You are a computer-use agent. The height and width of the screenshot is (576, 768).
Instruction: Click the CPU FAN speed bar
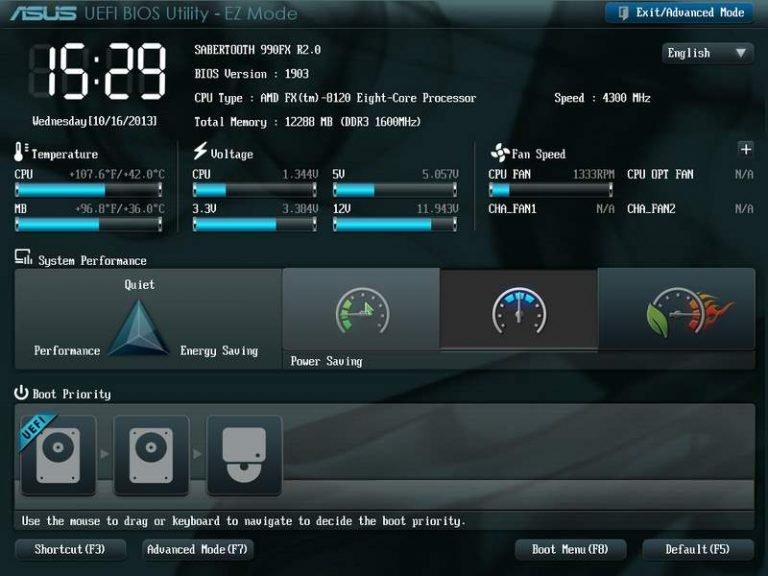click(551, 189)
